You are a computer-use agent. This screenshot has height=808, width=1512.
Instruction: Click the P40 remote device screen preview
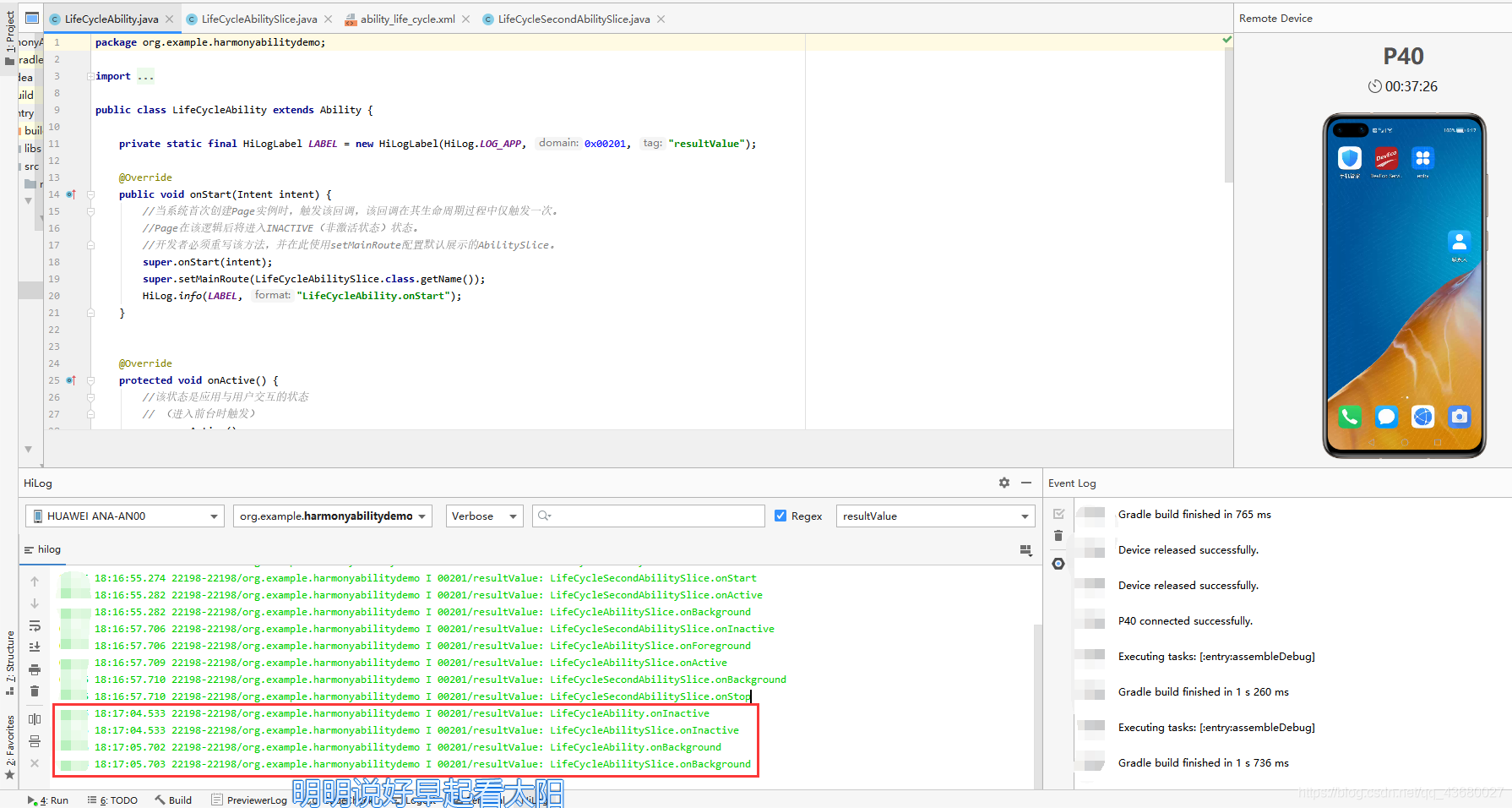pos(1404,286)
